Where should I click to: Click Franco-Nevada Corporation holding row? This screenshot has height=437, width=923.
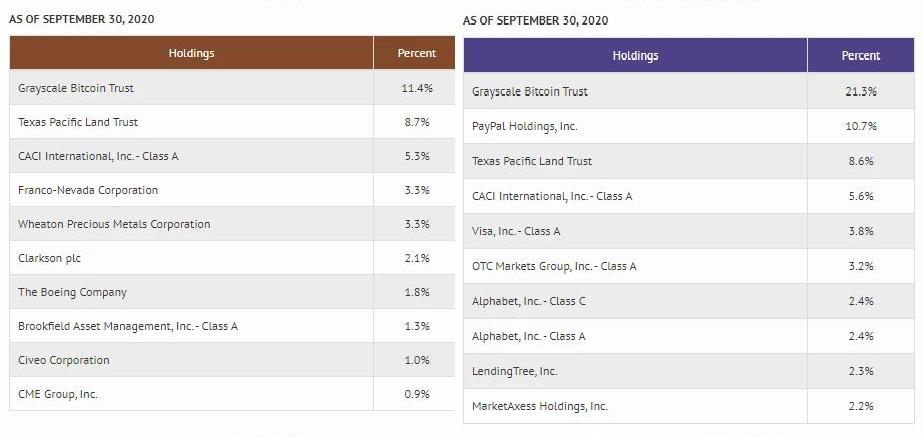(88, 190)
